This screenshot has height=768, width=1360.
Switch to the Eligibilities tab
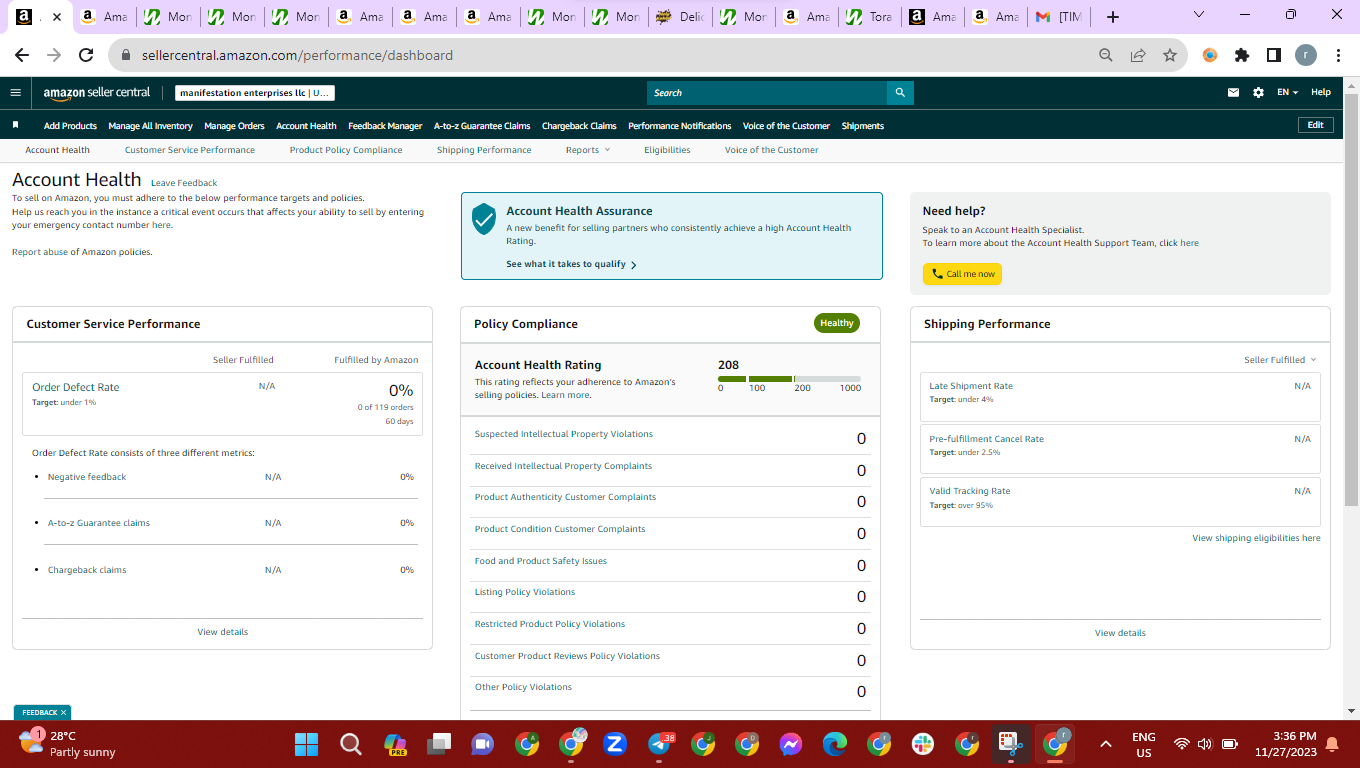[667, 150]
